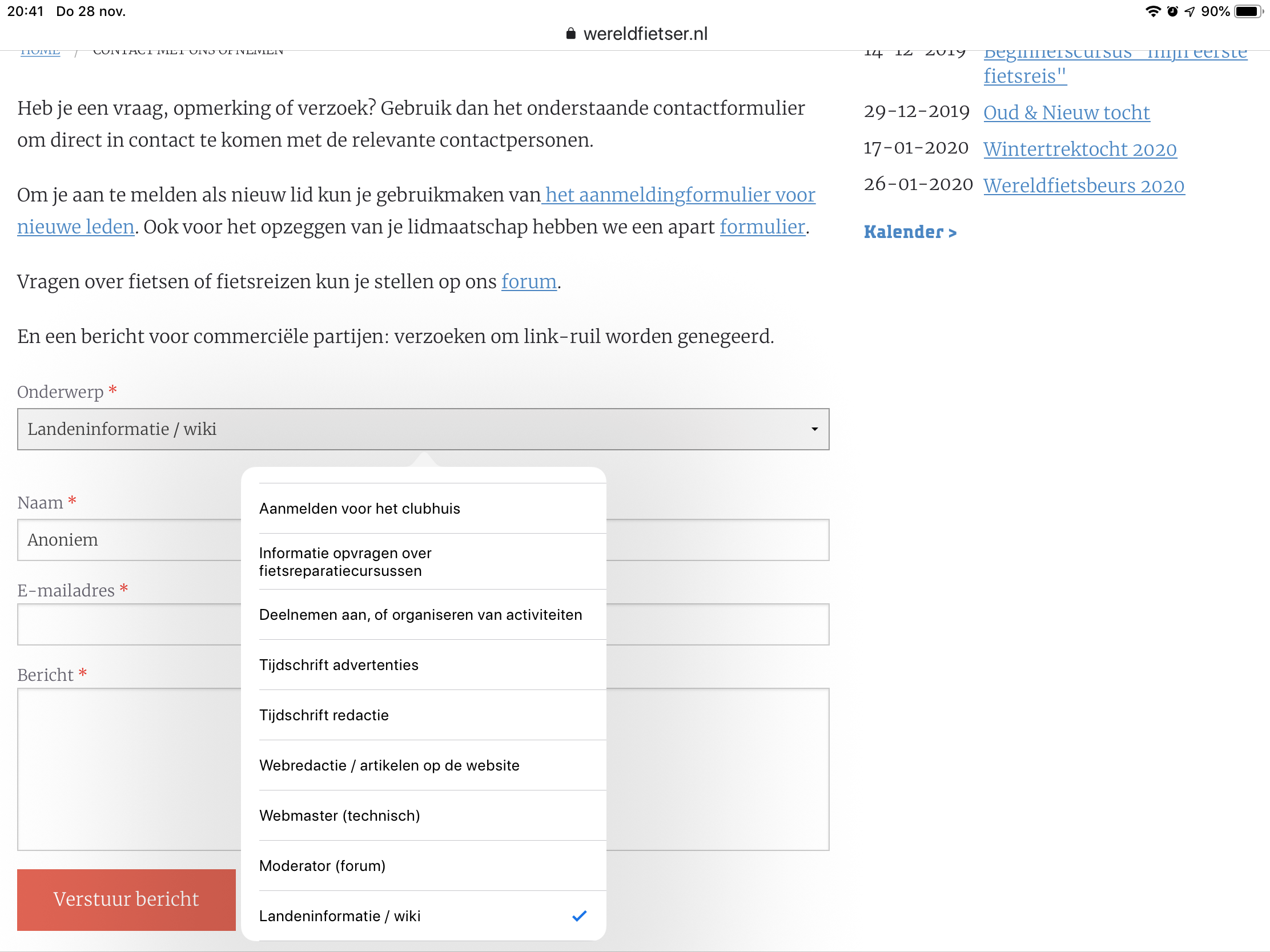Tap the wereldfietser.nl address bar
1270x952 pixels.
645,34
